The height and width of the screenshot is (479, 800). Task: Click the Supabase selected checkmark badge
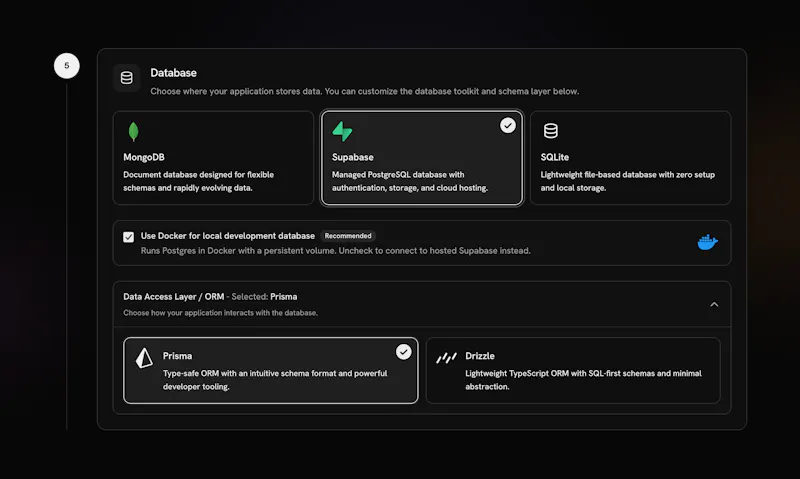coord(507,125)
